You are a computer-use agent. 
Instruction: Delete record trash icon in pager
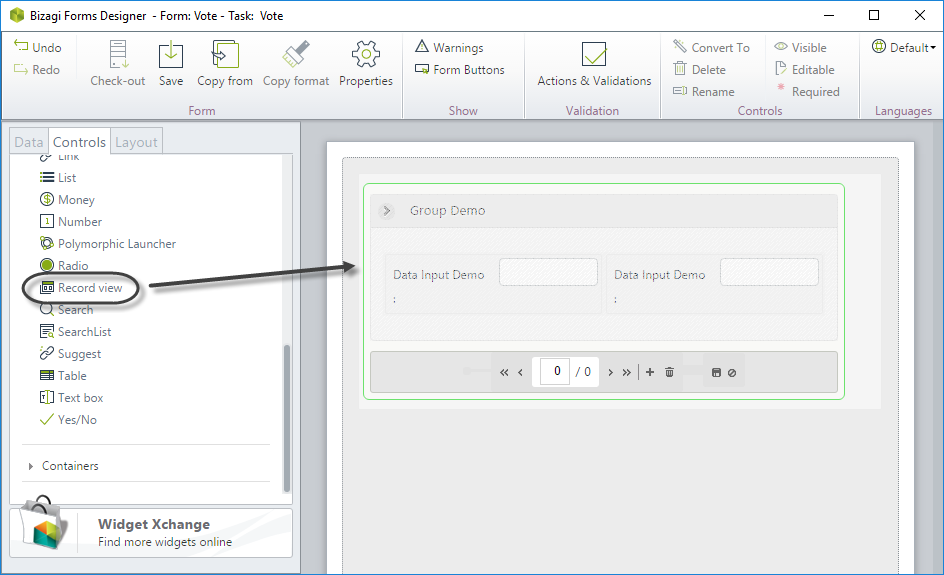(x=669, y=372)
